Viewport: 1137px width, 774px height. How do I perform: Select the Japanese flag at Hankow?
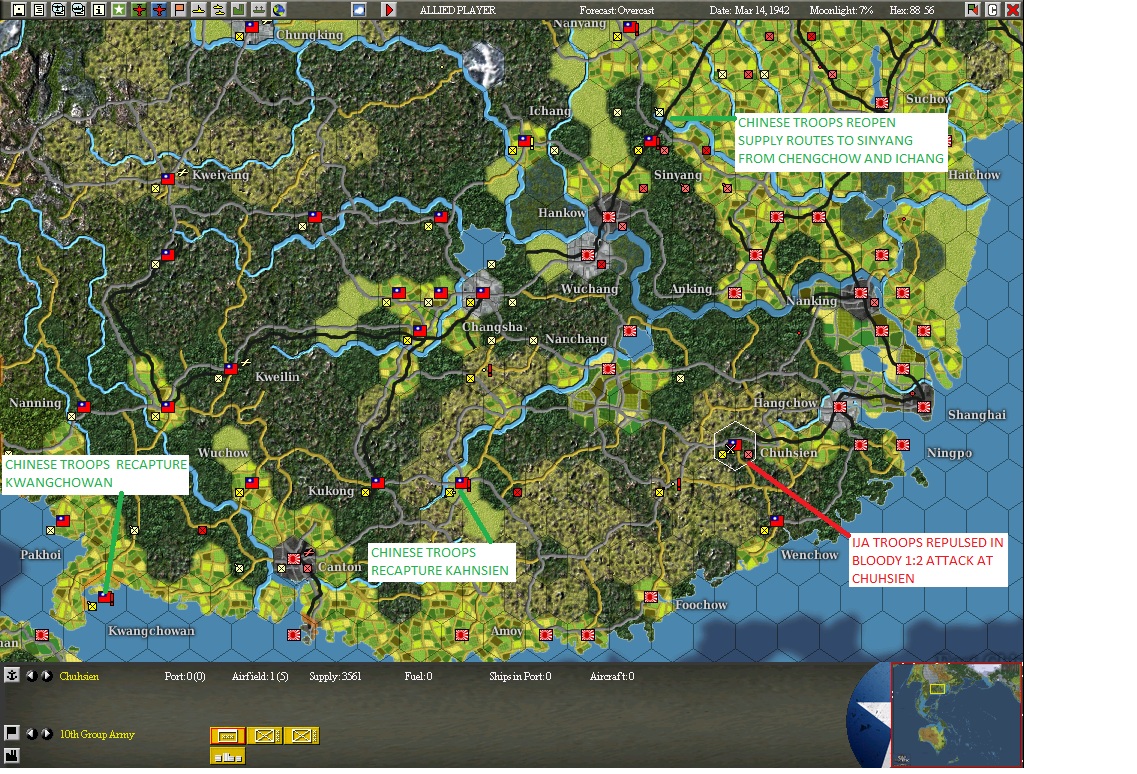(x=608, y=217)
